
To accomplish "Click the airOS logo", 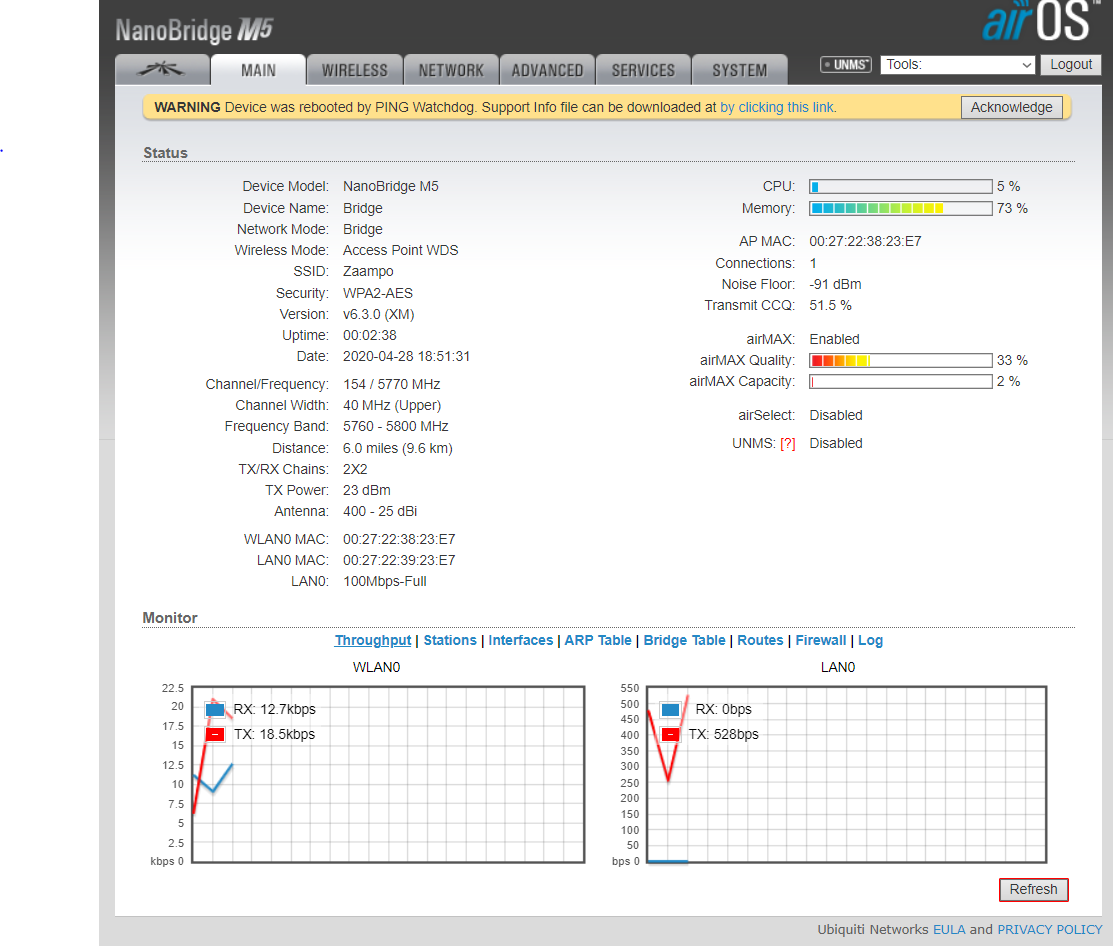I will [1038, 21].
